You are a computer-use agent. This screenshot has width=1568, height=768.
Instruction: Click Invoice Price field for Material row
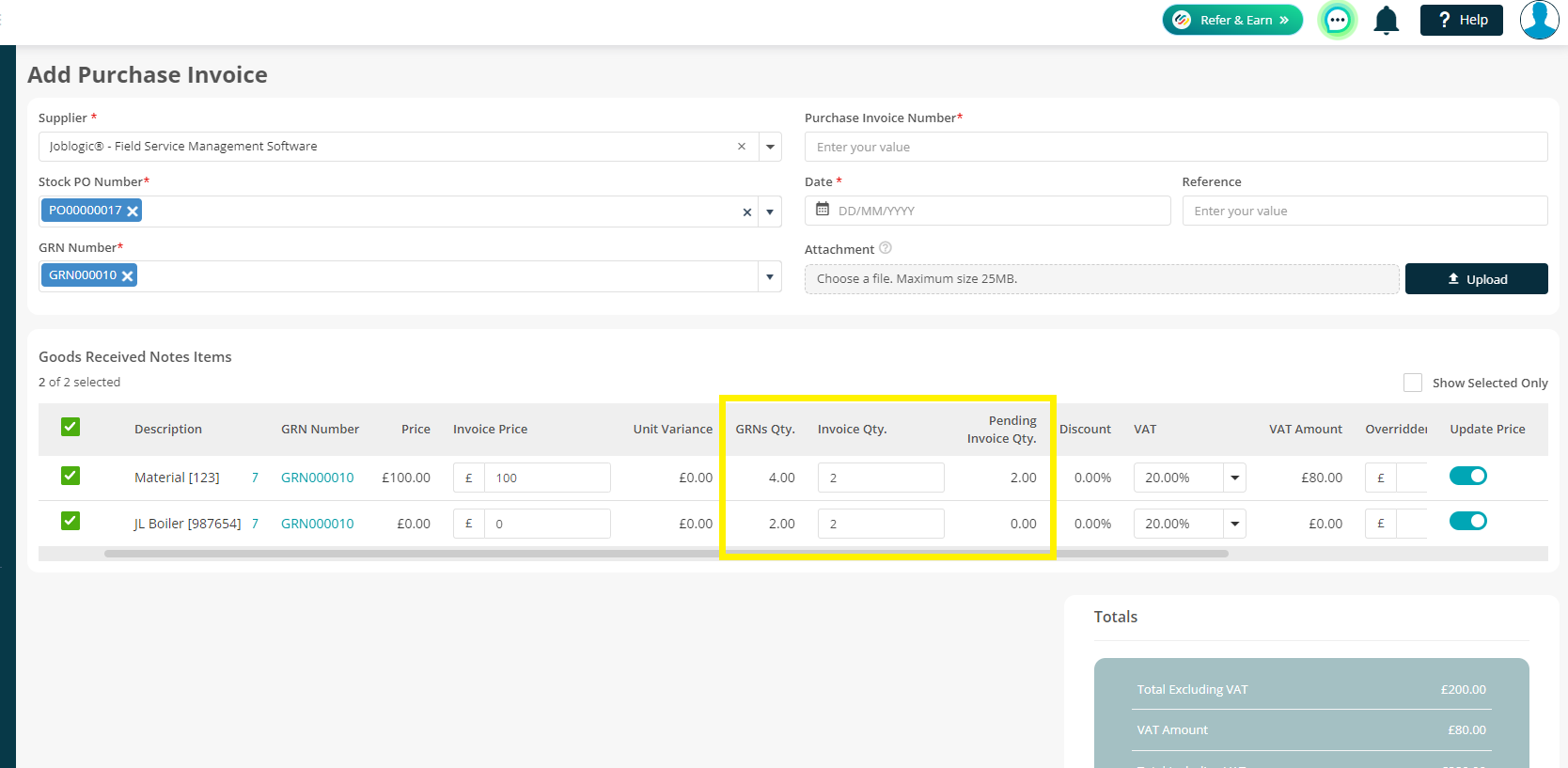tap(547, 478)
